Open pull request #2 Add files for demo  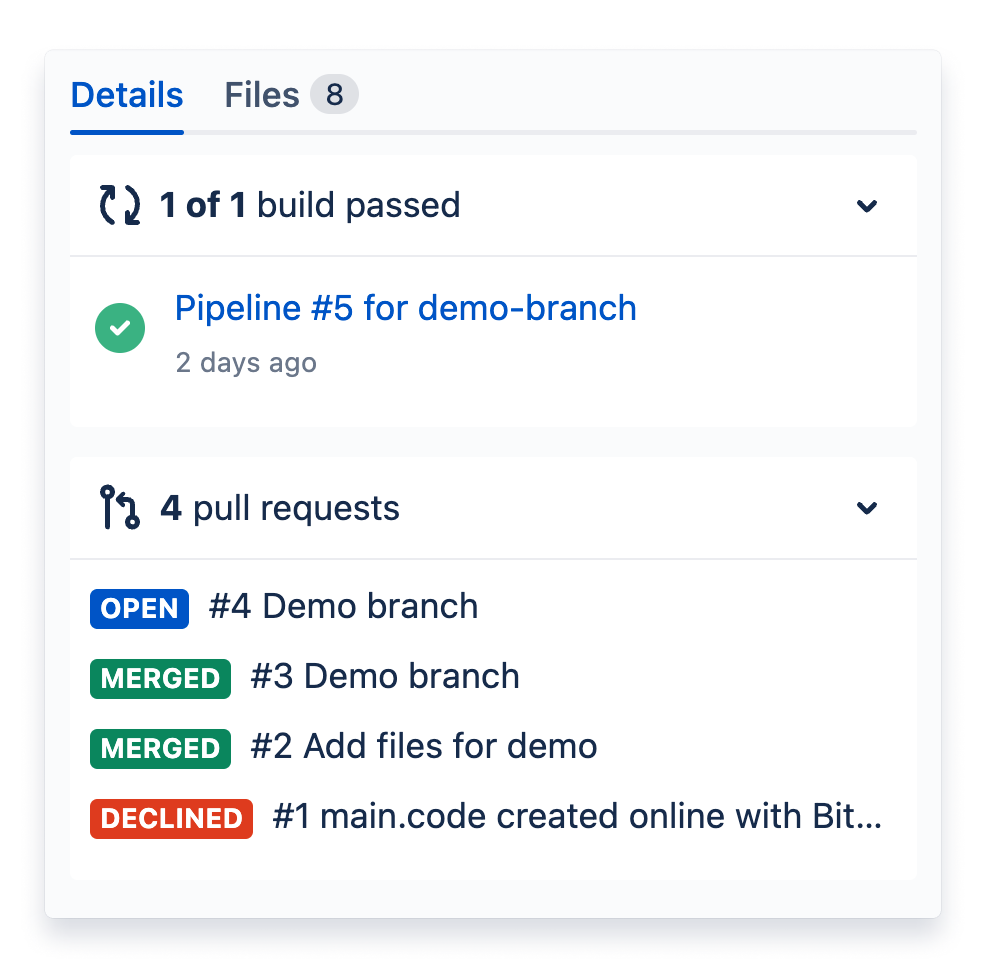tap(424, 747)
